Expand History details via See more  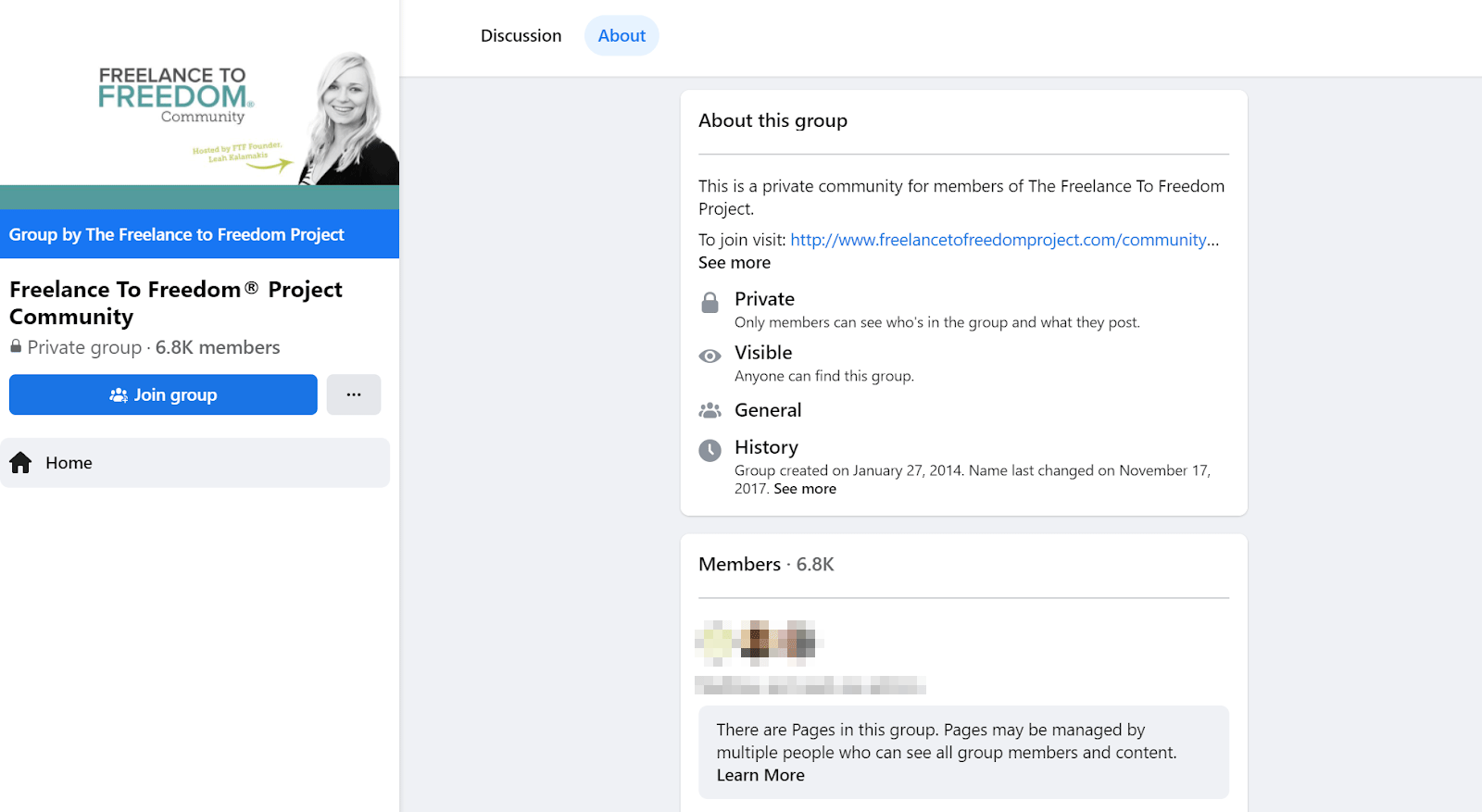pyautogui.click(x=804, y=489)
